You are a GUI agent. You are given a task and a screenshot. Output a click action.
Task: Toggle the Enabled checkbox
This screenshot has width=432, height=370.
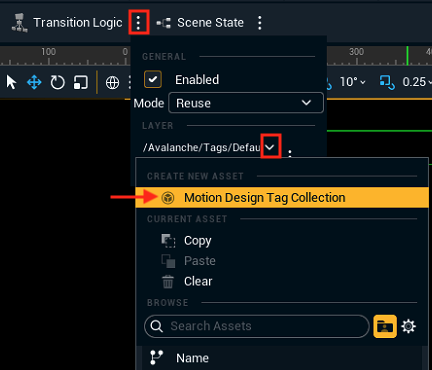tap(153, 79)
